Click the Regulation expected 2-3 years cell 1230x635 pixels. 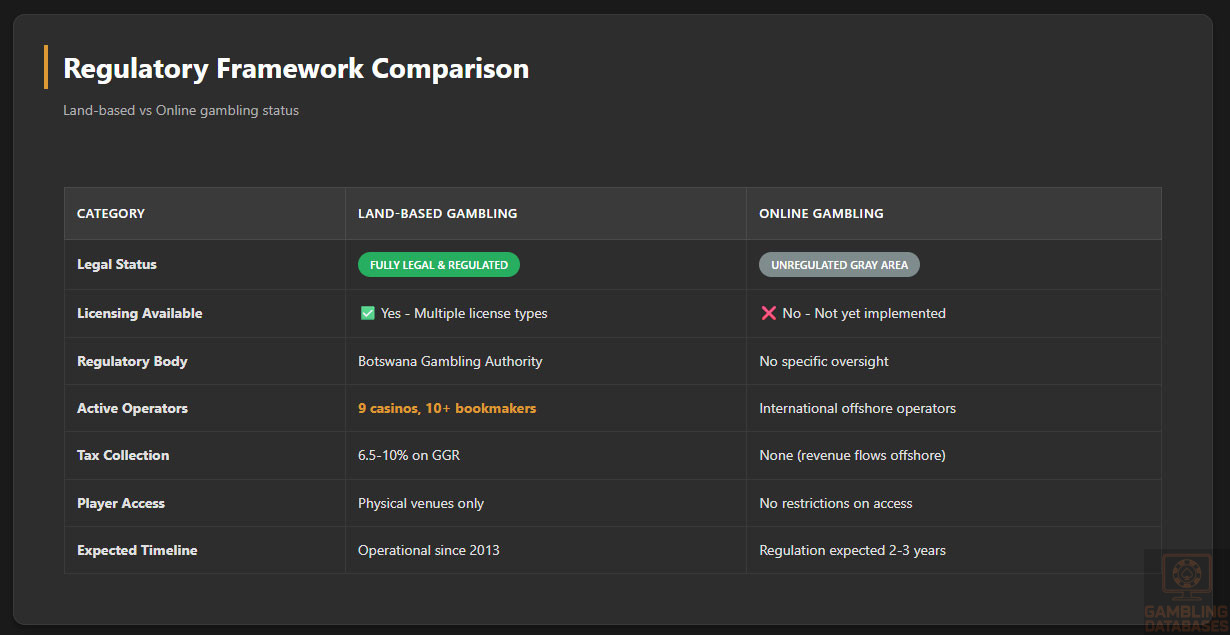[x=852, y=550]
